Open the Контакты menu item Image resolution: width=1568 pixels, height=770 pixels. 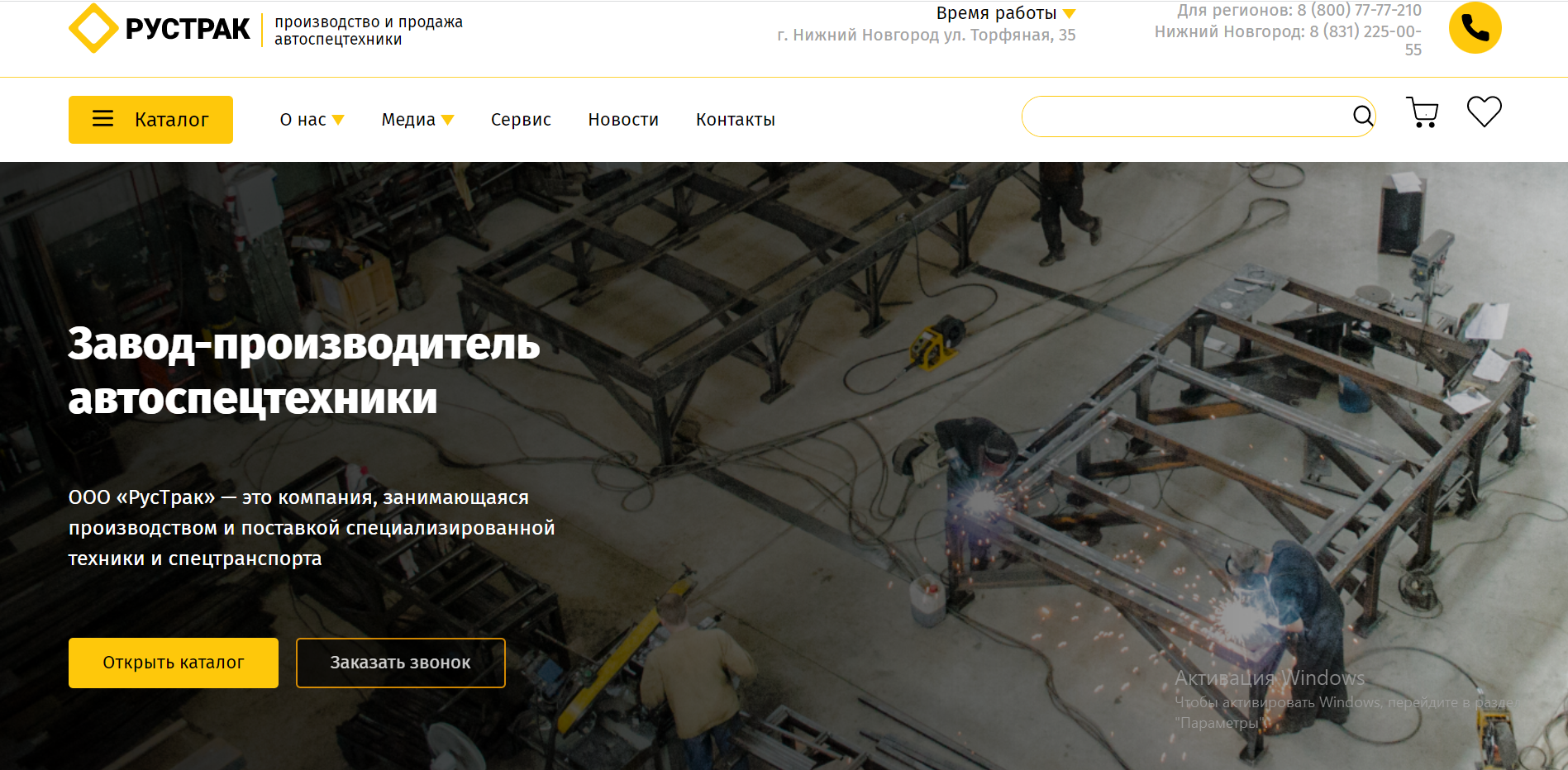click(735, 120)
